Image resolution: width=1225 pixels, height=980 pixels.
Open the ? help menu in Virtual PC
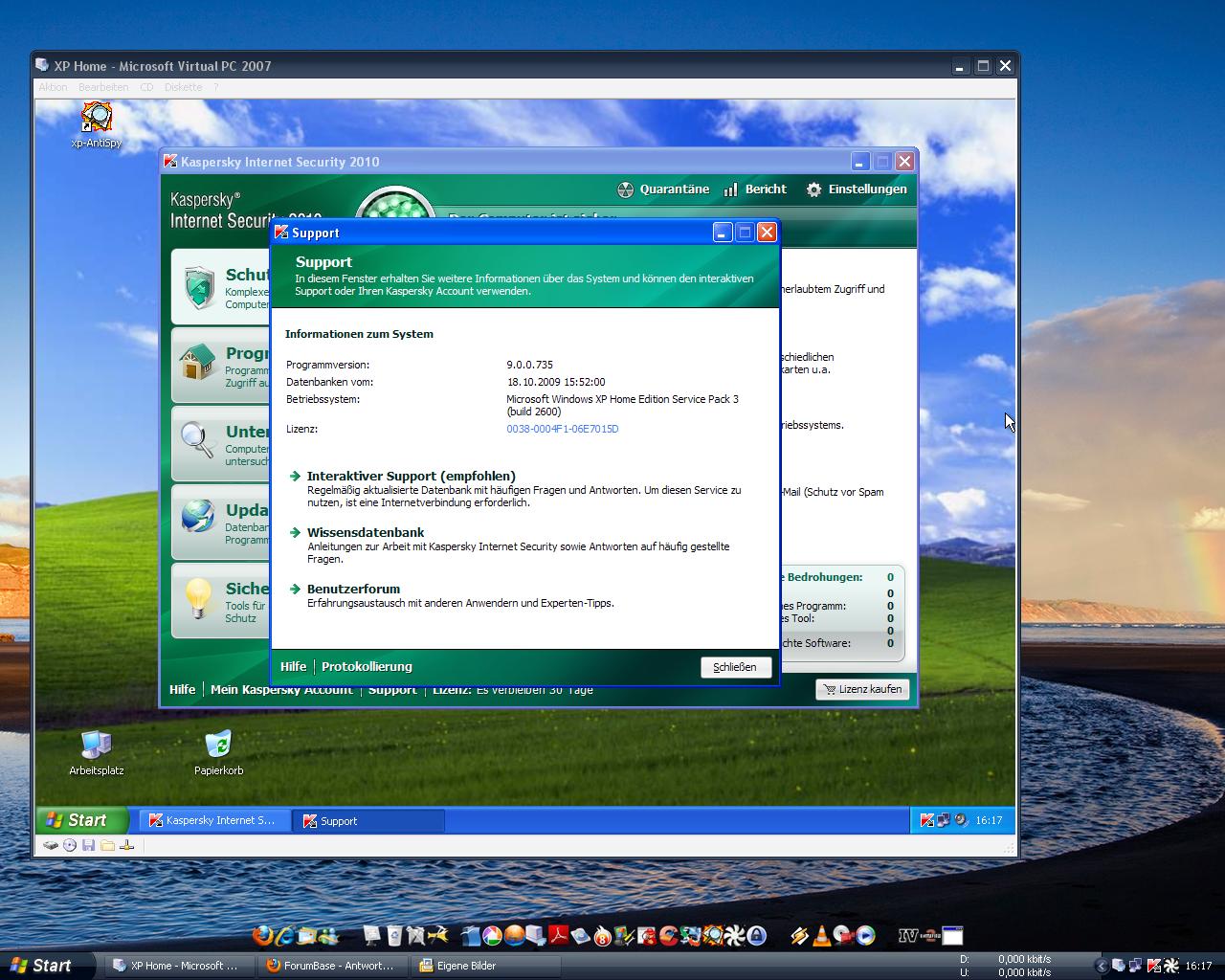click(x=215, y=87)
